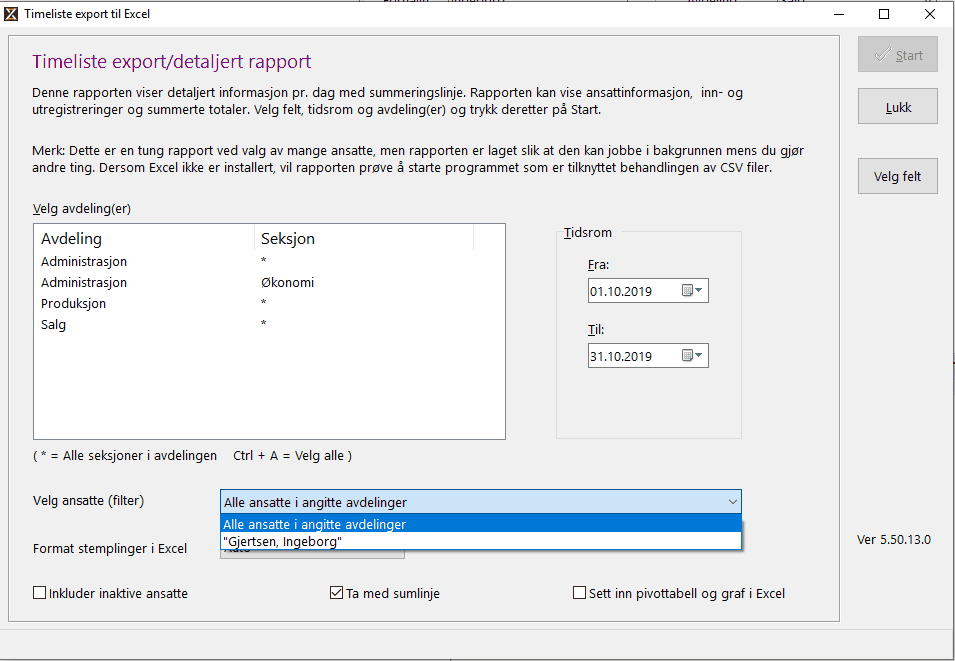Click the Seksjon column header
Viewport: 955px width, 661px height.
pos(284,238)
